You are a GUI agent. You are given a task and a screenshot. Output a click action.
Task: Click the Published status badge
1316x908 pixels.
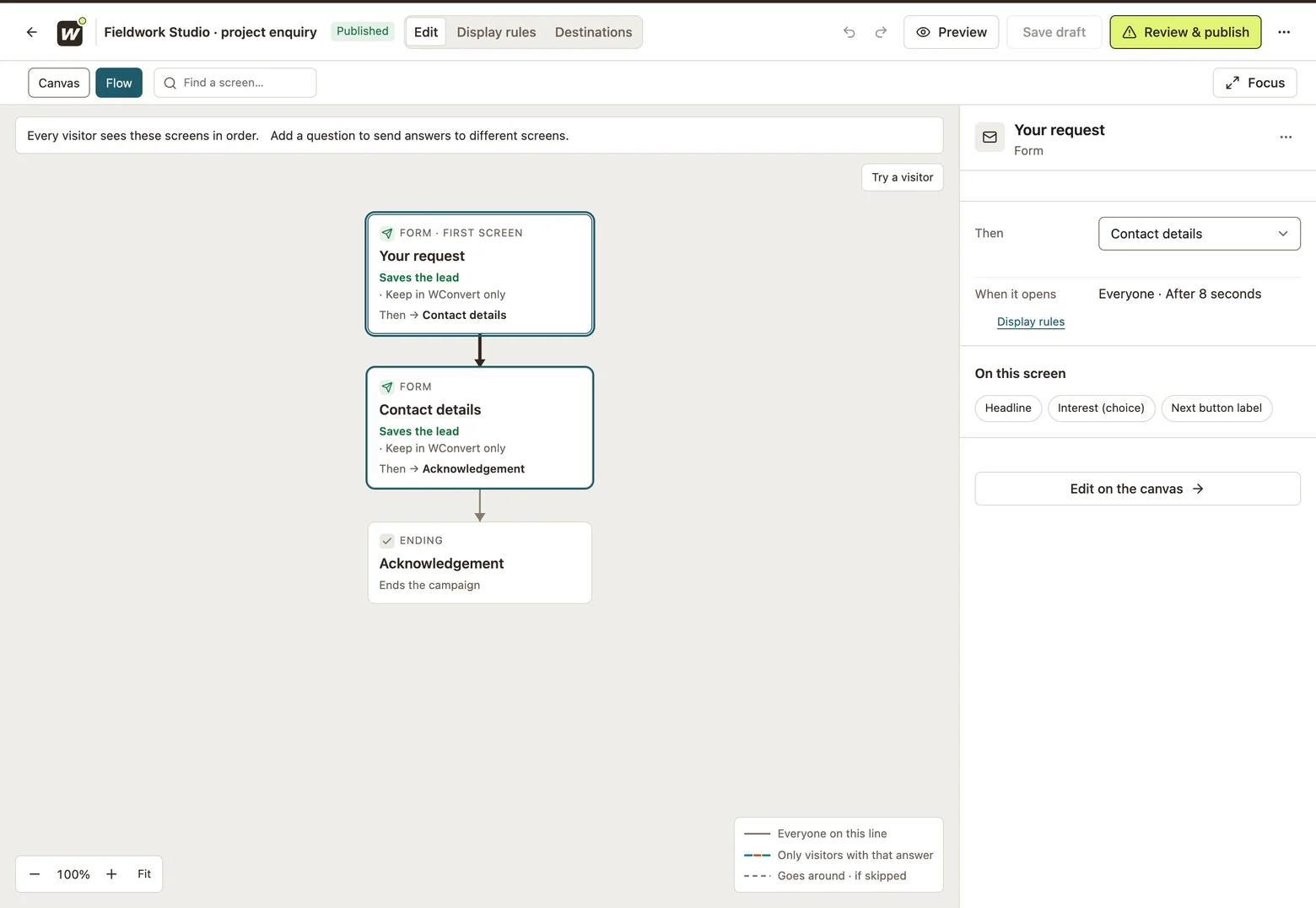tap(363, 31)
